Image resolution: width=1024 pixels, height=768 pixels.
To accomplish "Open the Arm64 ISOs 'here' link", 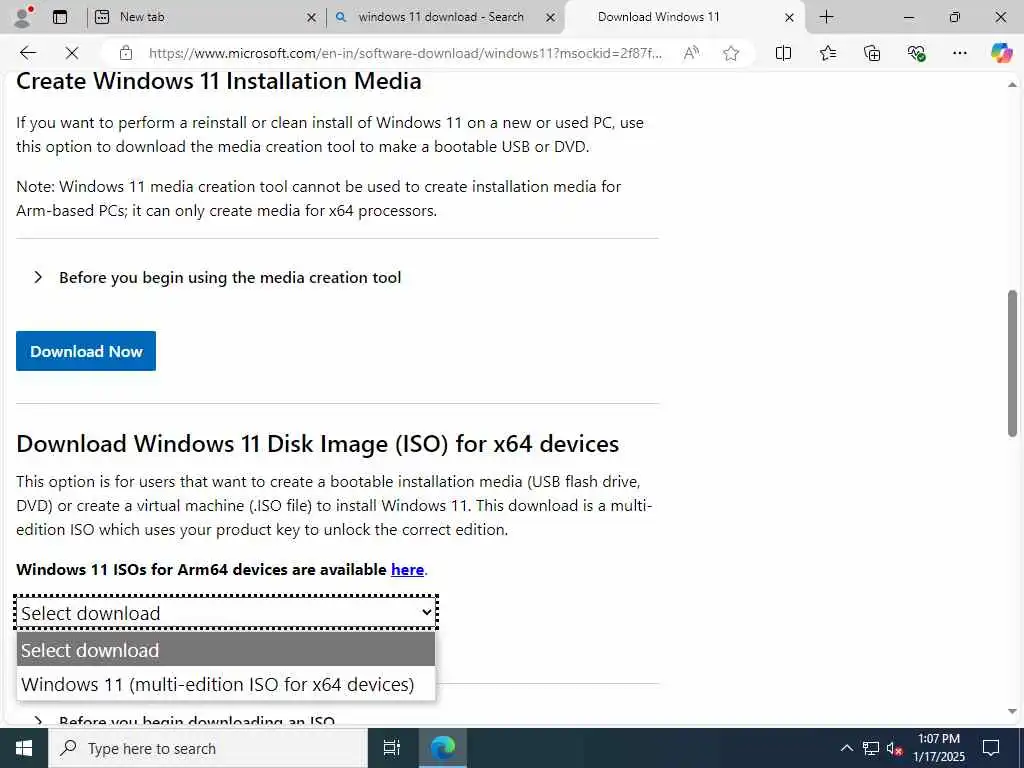I will (x=408, y=569).
